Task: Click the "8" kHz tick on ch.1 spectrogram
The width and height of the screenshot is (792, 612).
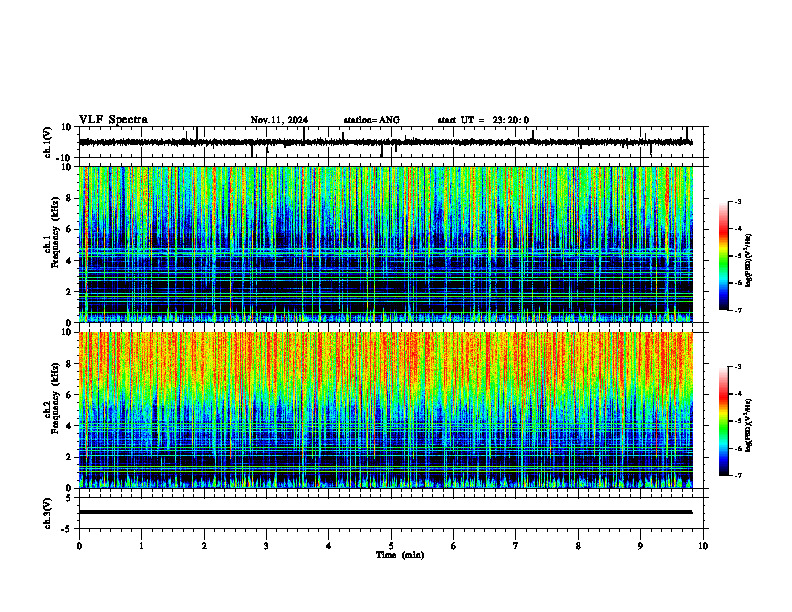Action: [70, 198]
